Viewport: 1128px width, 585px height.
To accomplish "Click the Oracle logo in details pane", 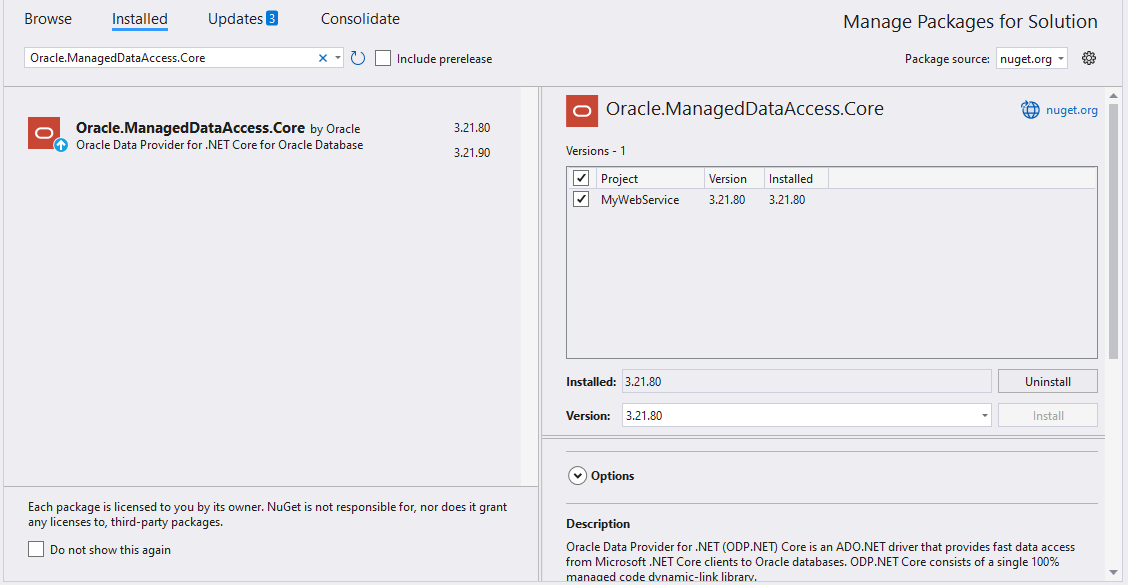I will pyautogui.click(x=582, y=110).
